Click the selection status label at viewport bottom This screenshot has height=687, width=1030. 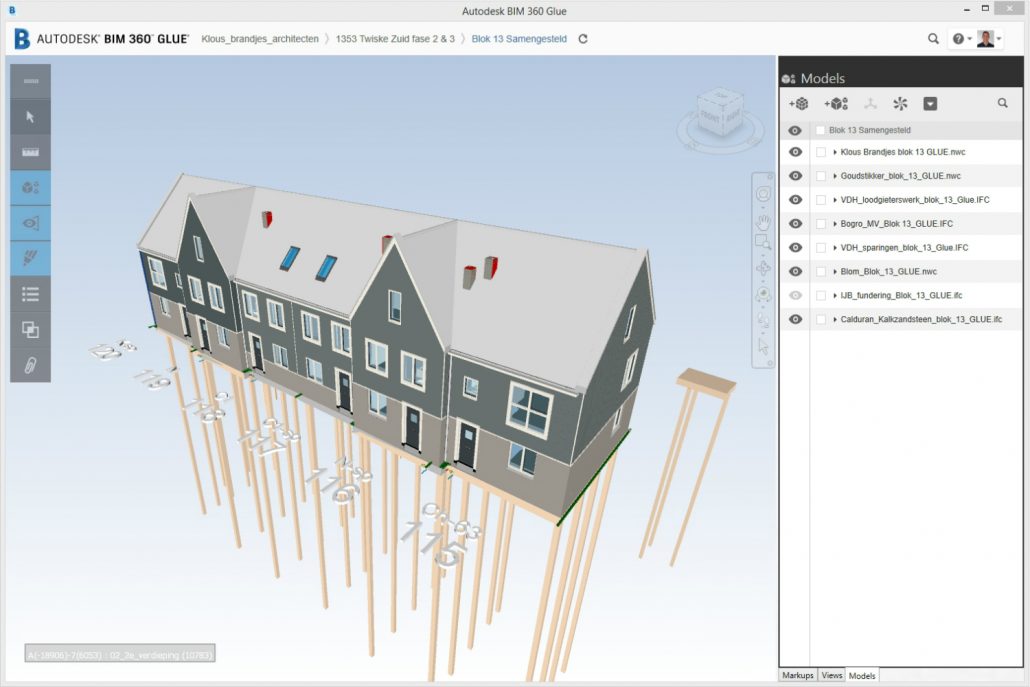(120, 654)
